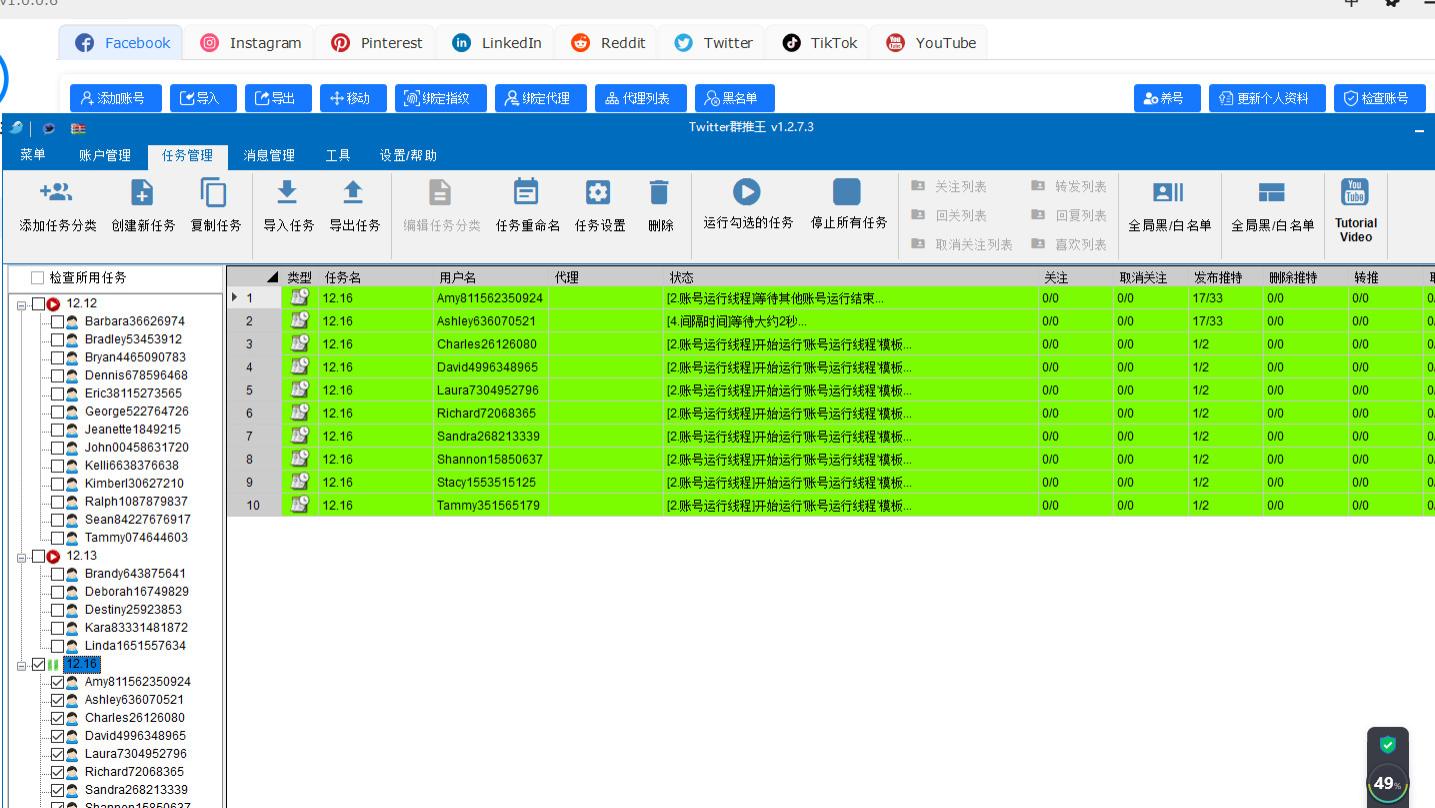
Task: Select the Copy Task (复制任务) icon
Action: pos(214,192)
